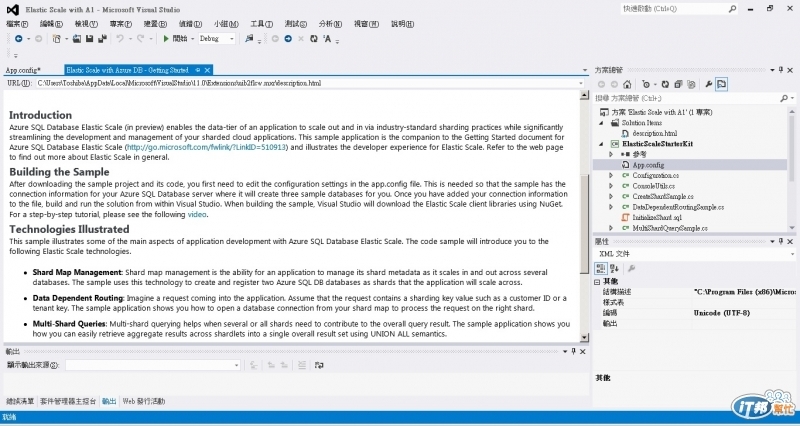Select ConsoleUtils.cs in Solution Explorer
800x426 pixels.
[x=654, y=186]
